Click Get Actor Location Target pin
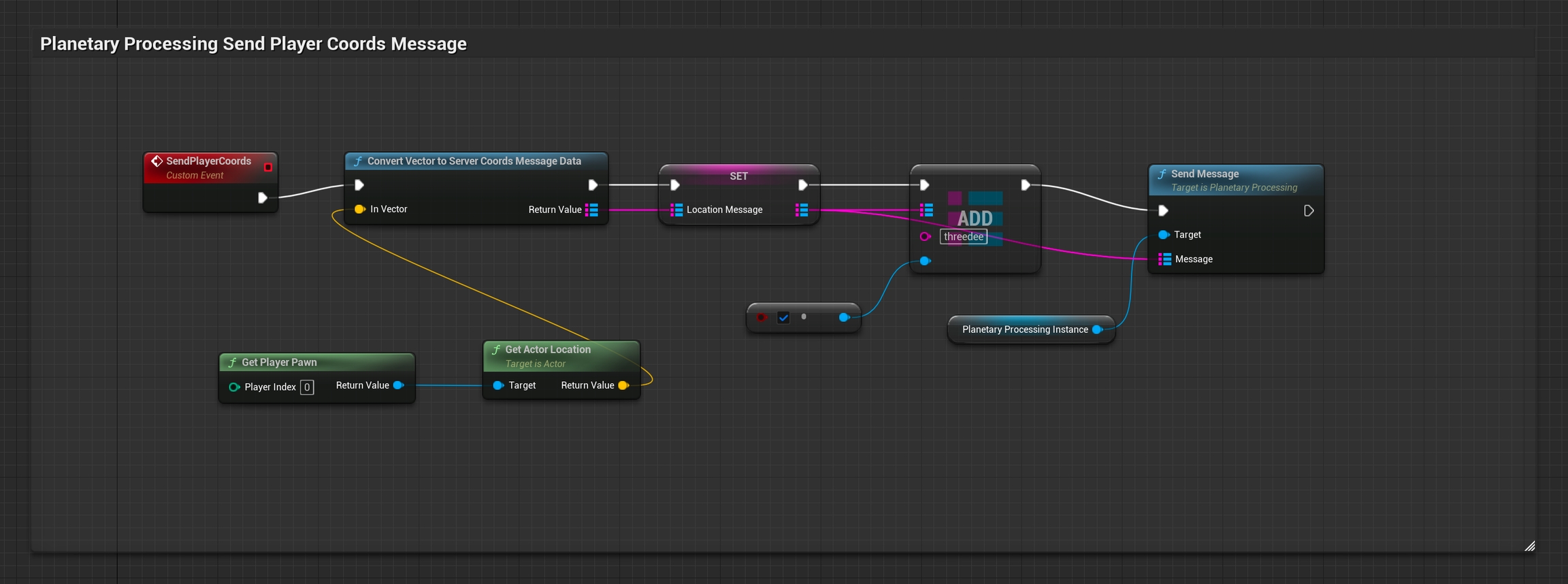 point(498,386)
